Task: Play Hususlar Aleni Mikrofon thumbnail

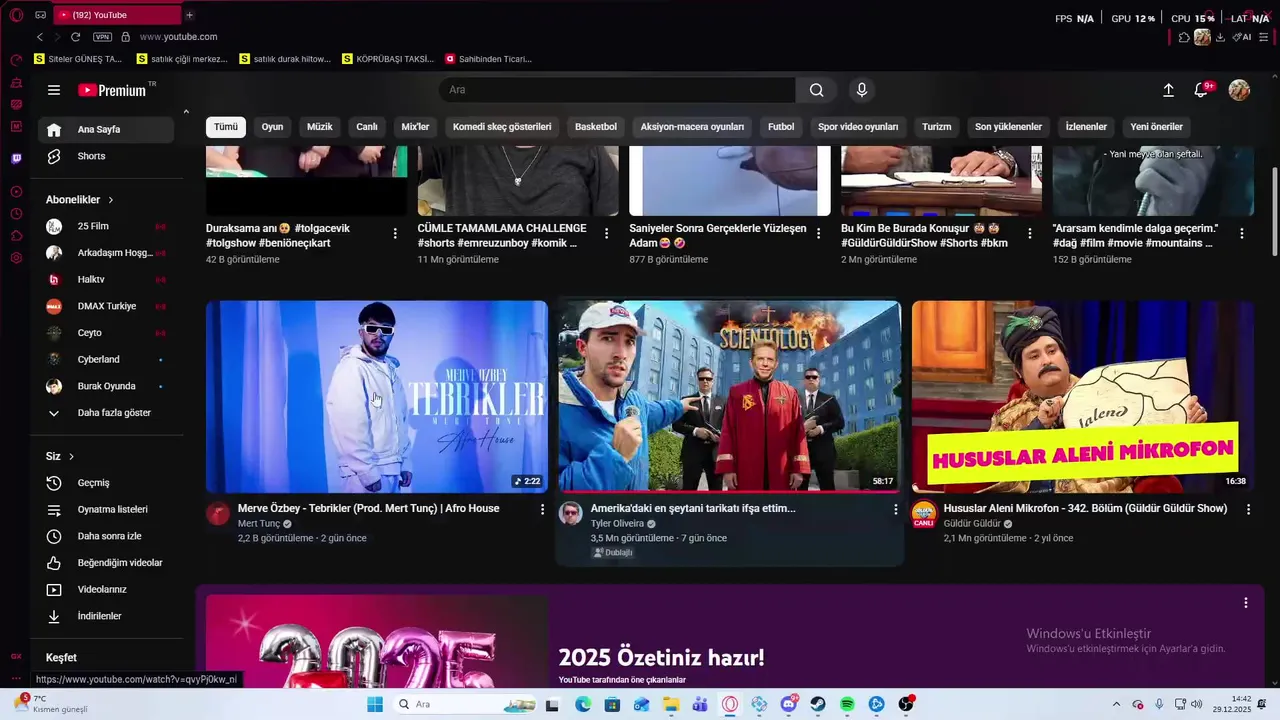Action: (1082, 396)
